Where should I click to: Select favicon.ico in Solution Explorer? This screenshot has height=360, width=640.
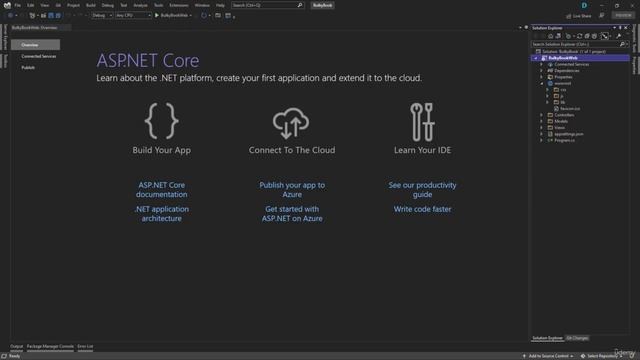[570, 109]
